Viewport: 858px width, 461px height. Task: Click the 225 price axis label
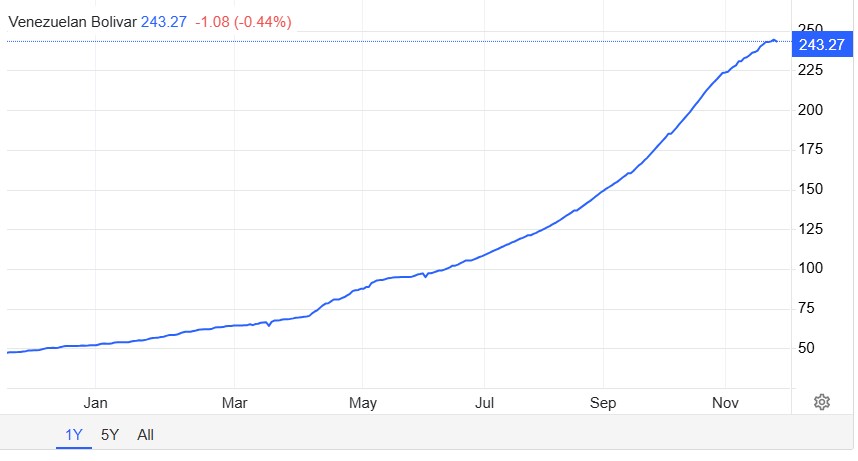(810, 70)
